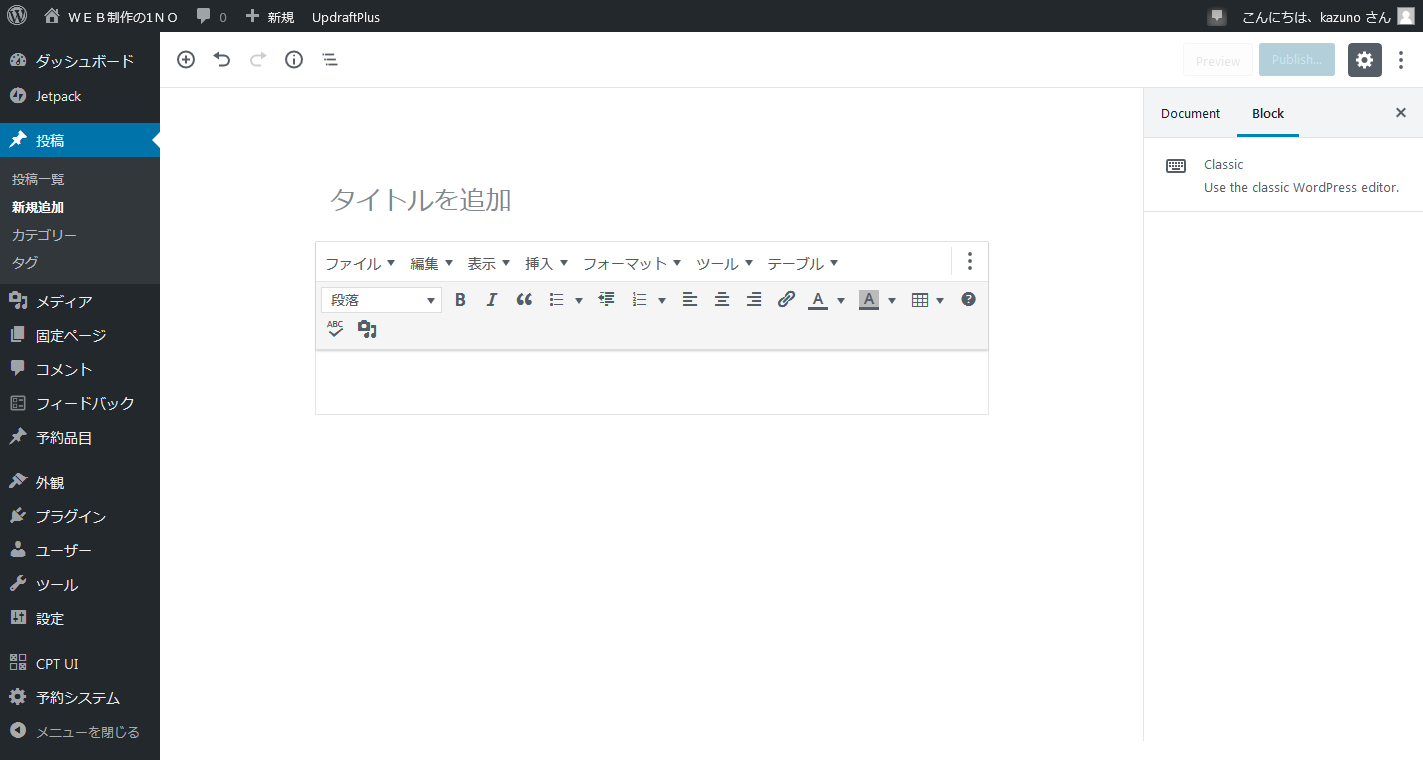Image resolution: width=1423 pixels, height=760 pixels.
Task: Toggle italic formatting in the Classic toolbar
Action: 491,299
